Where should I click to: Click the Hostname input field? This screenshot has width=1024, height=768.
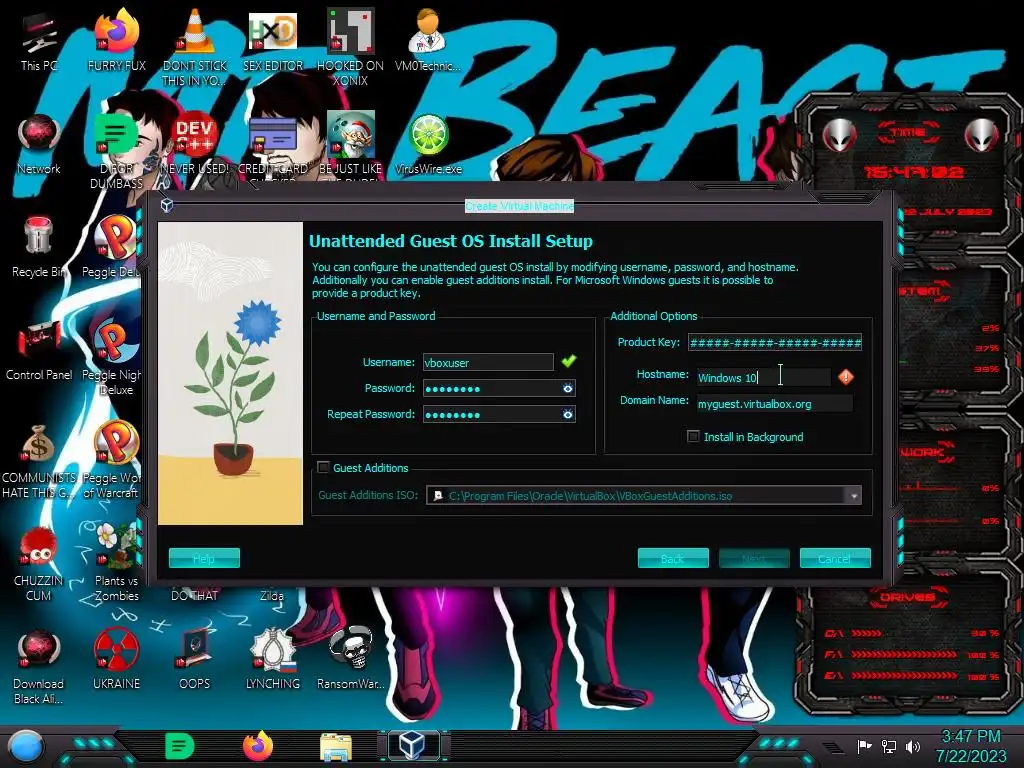[764, 377]
